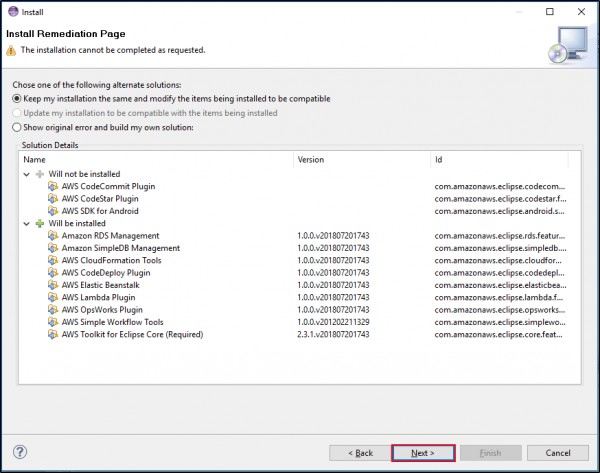
Task: Click the AWS CodeStar Plugin feature icon
Action: click(53, 199)
